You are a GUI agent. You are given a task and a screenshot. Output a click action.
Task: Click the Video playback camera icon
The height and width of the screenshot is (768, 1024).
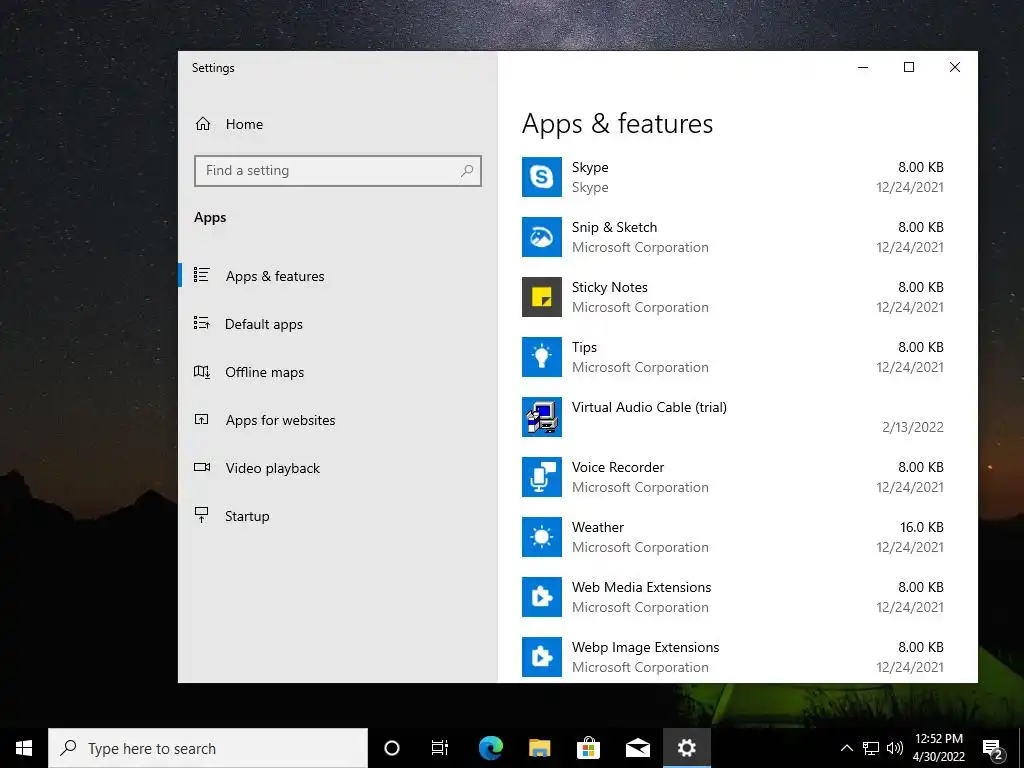click(x=202, y=467)
